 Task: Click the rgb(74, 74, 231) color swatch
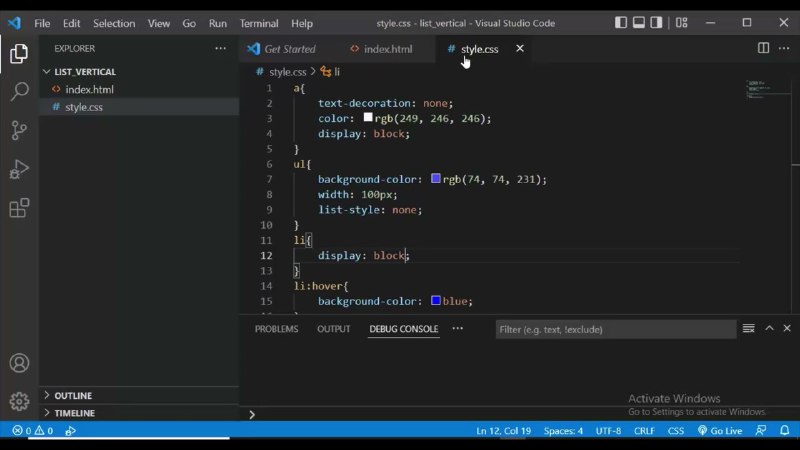coord(435,178)
